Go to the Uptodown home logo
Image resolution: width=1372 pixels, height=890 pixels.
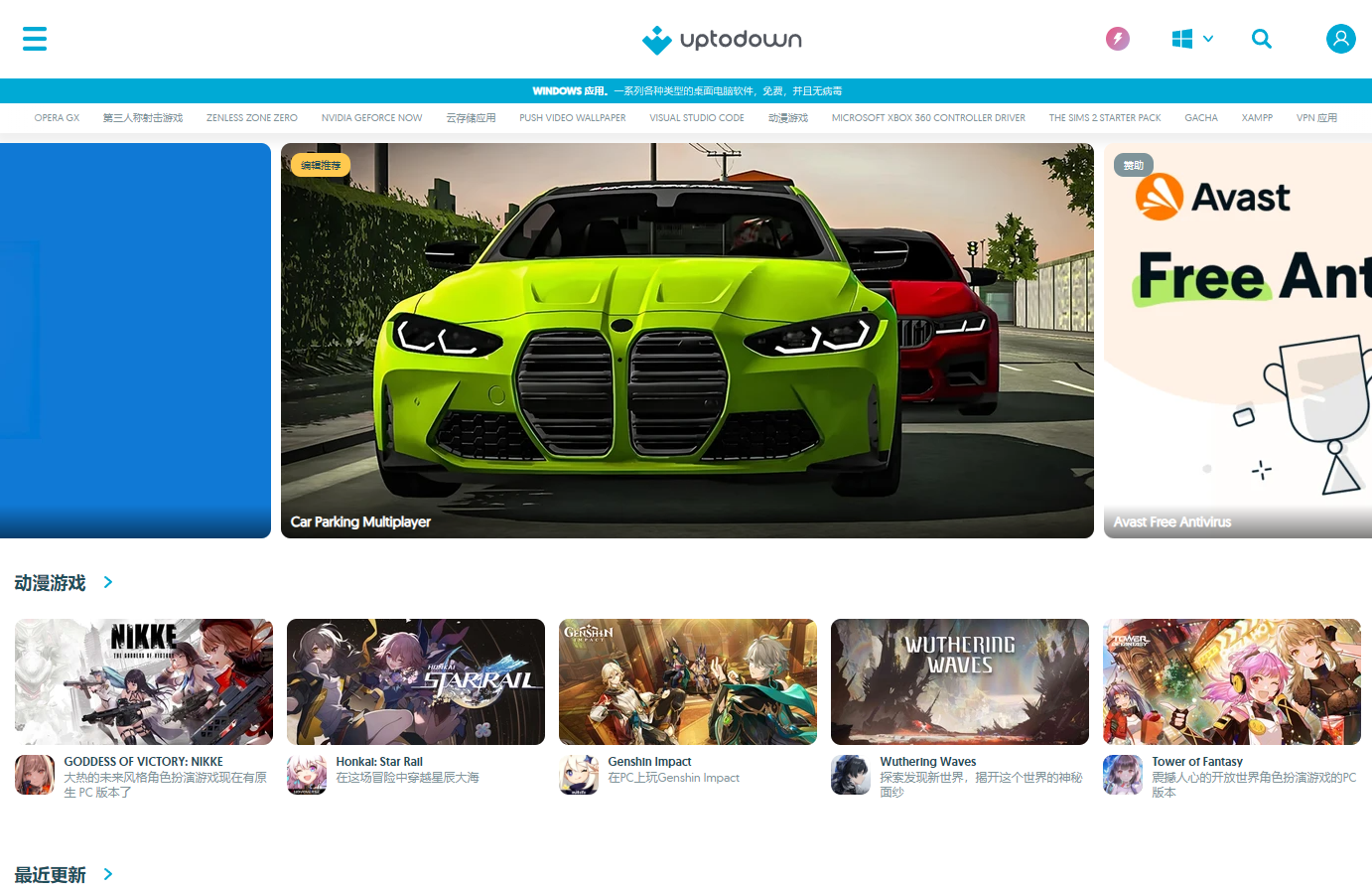coord(722,40)
